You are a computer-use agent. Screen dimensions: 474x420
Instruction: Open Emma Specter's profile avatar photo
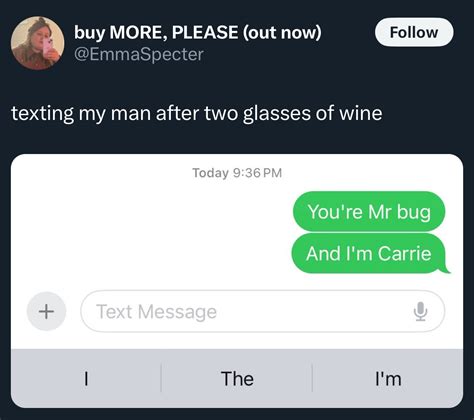(x=37, y=43)
